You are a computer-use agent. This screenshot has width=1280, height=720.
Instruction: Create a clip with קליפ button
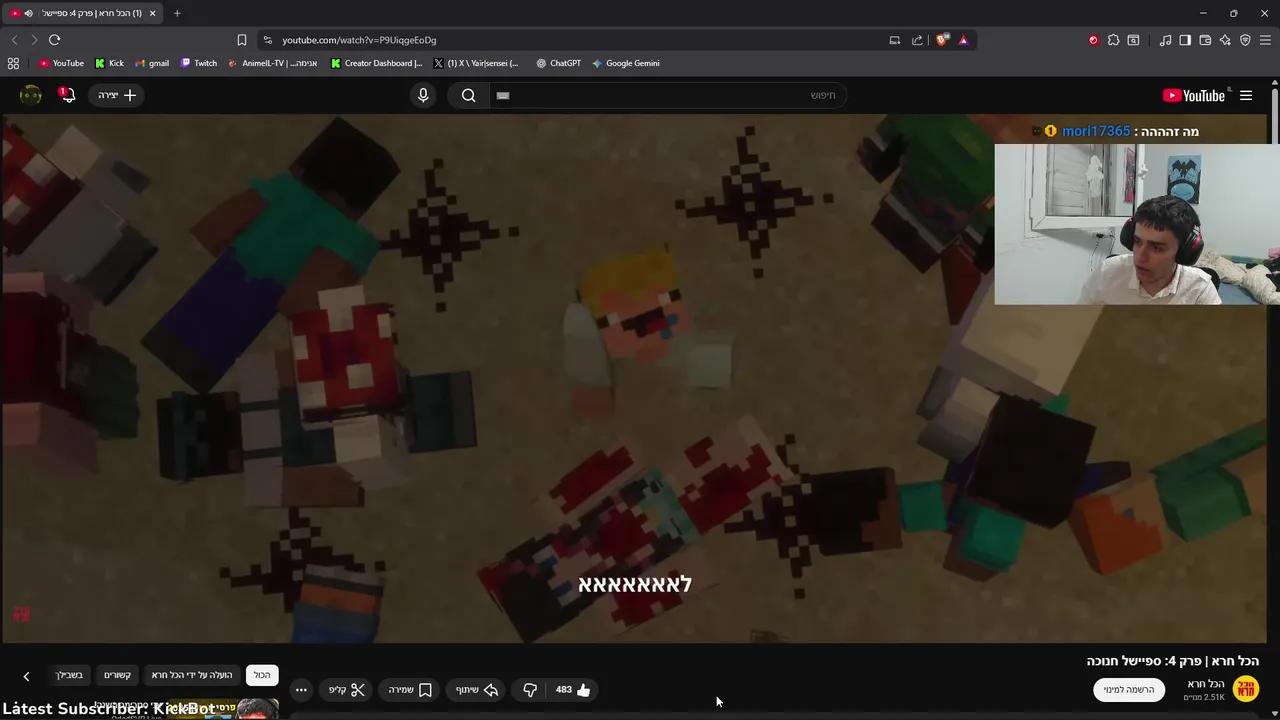pos(347,689)
